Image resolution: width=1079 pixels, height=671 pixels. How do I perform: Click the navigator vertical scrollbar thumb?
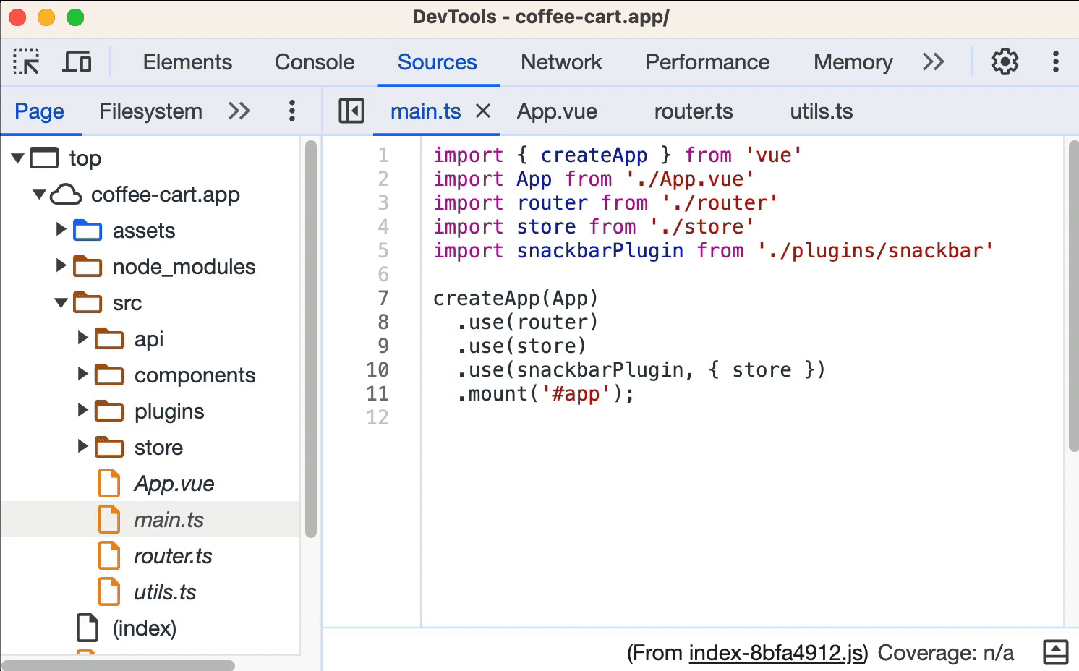pyautogui.click(x=310, y=339)
